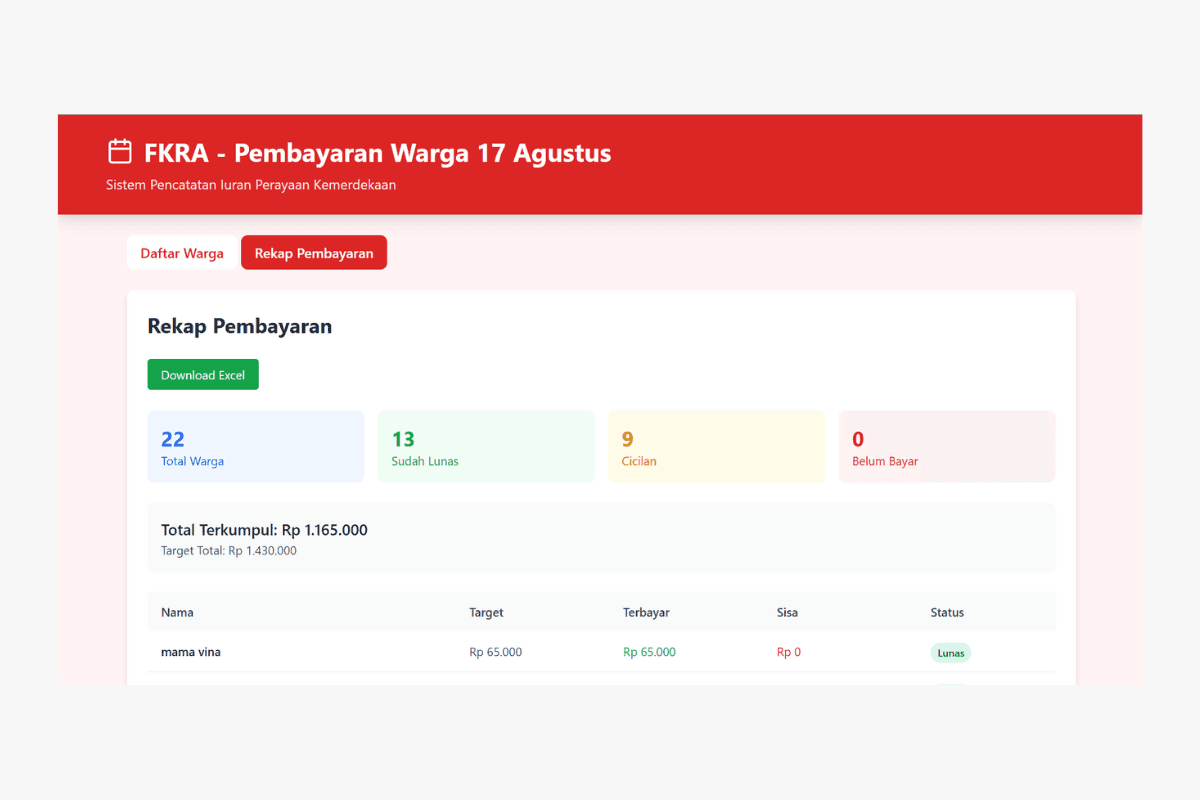Click the Target Total Rp 1.430.000 line

(229, 551)
